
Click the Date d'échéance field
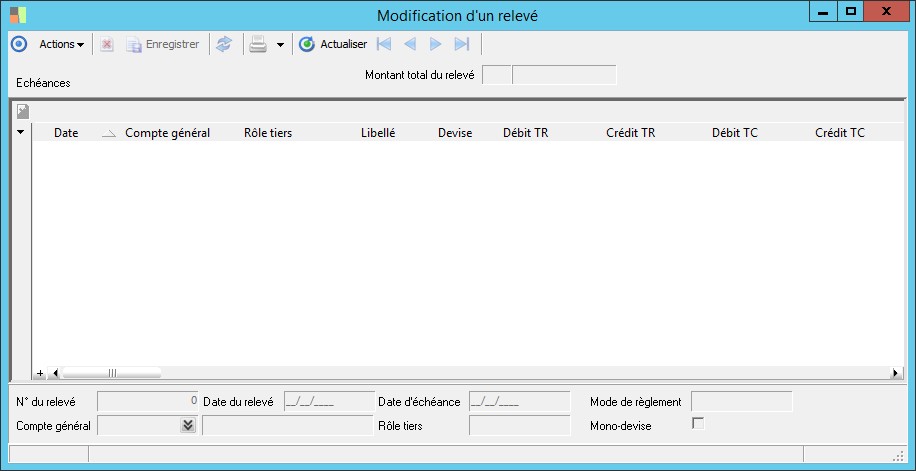point(519,401)
